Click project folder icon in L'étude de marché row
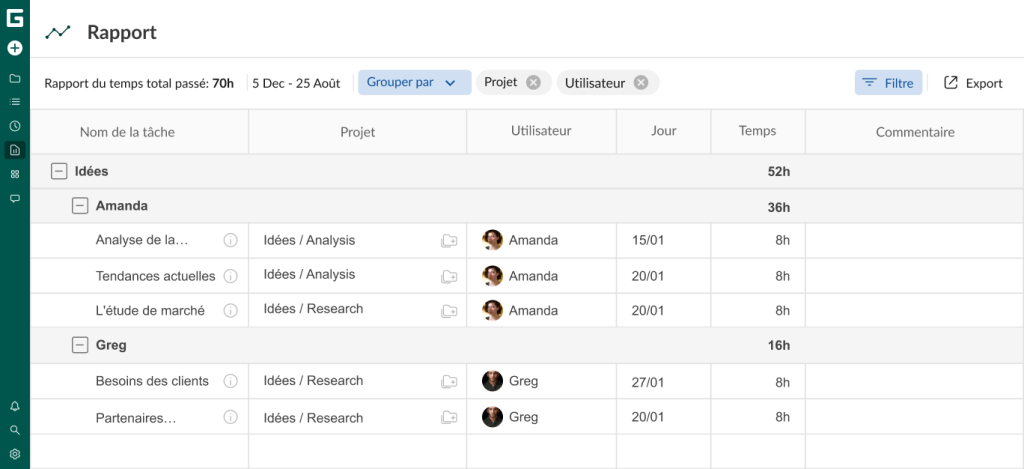Screen dimensions: 1024x469 click(449, 311)
